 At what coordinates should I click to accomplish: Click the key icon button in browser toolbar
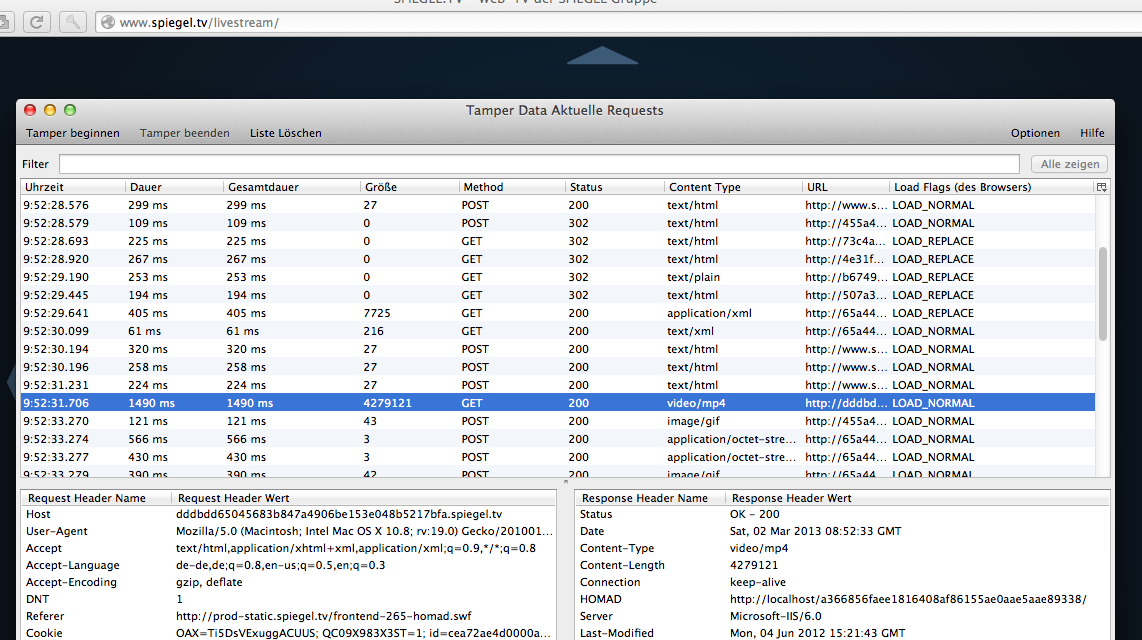74,21
